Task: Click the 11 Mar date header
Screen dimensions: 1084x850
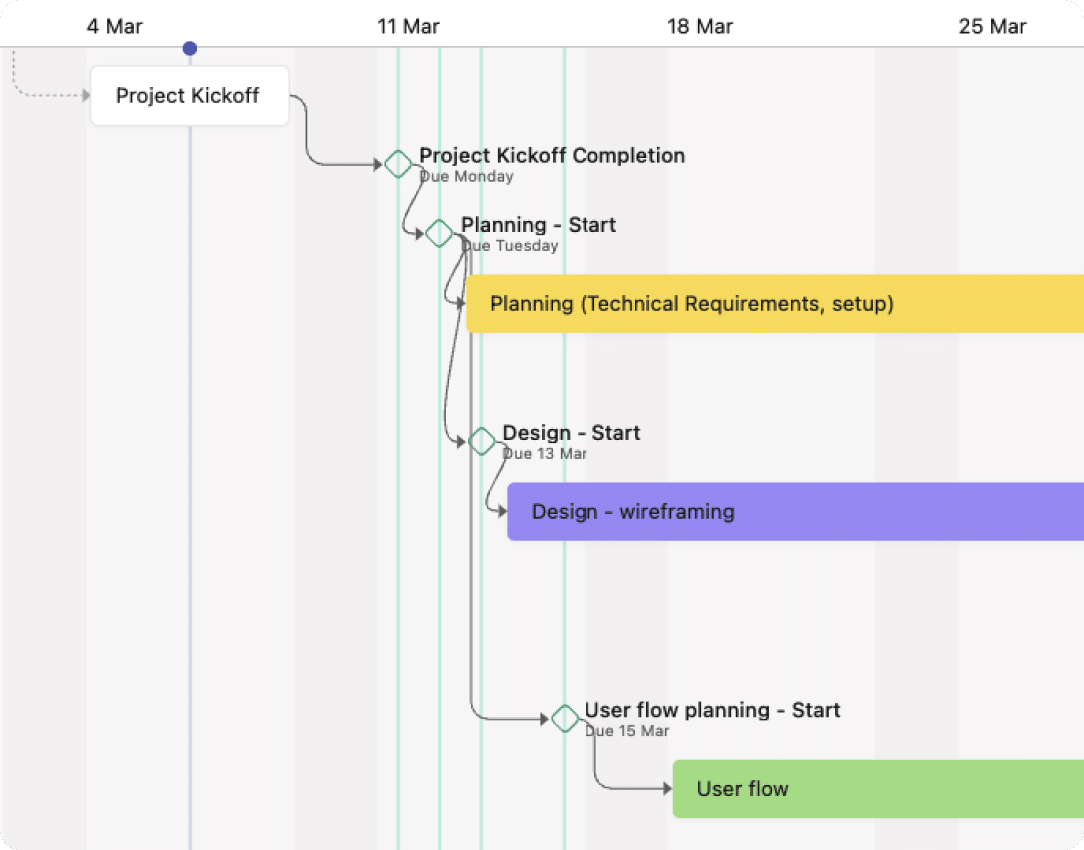Action: [408, 26]
